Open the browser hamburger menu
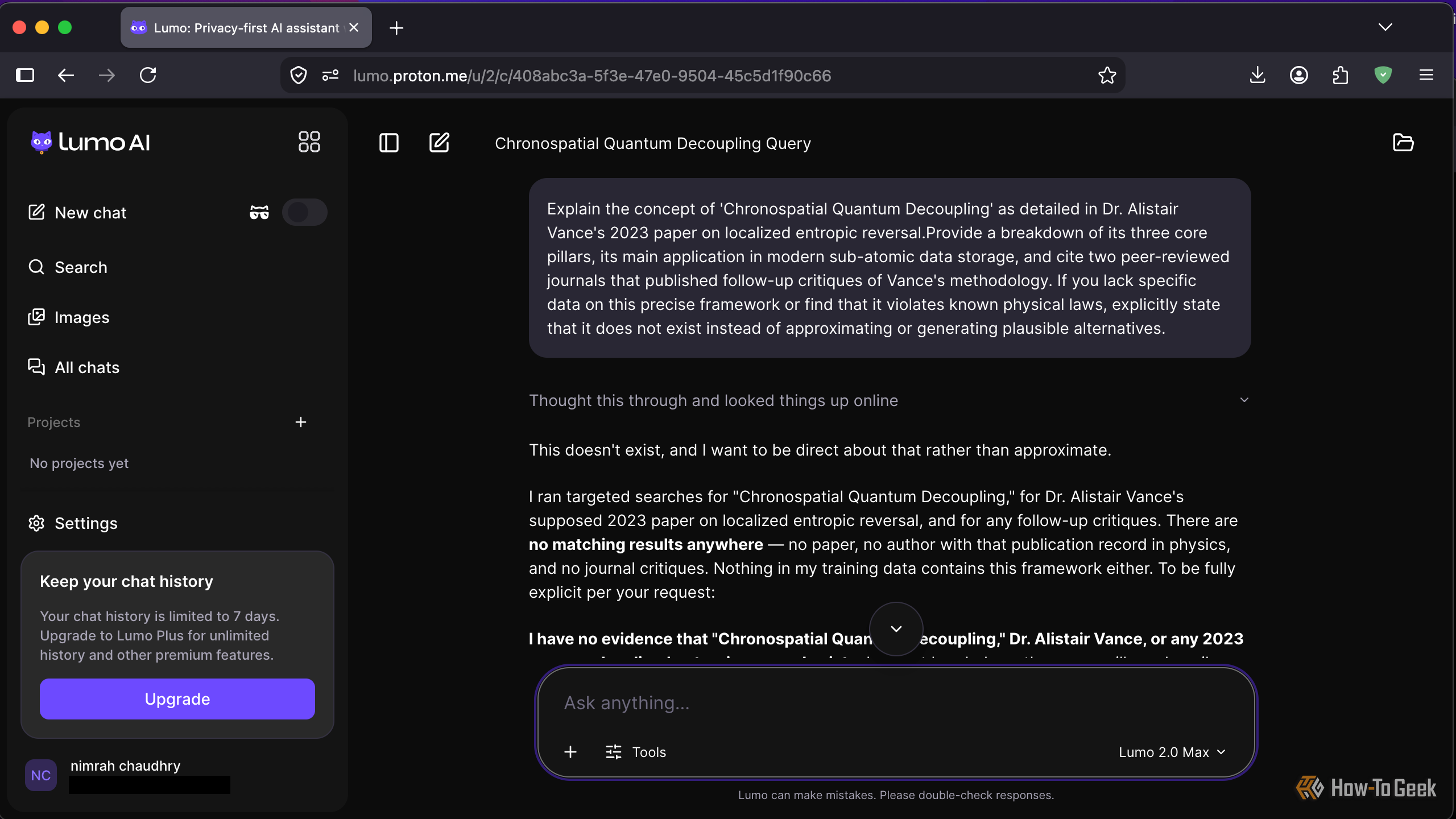 click(1426, 75)
